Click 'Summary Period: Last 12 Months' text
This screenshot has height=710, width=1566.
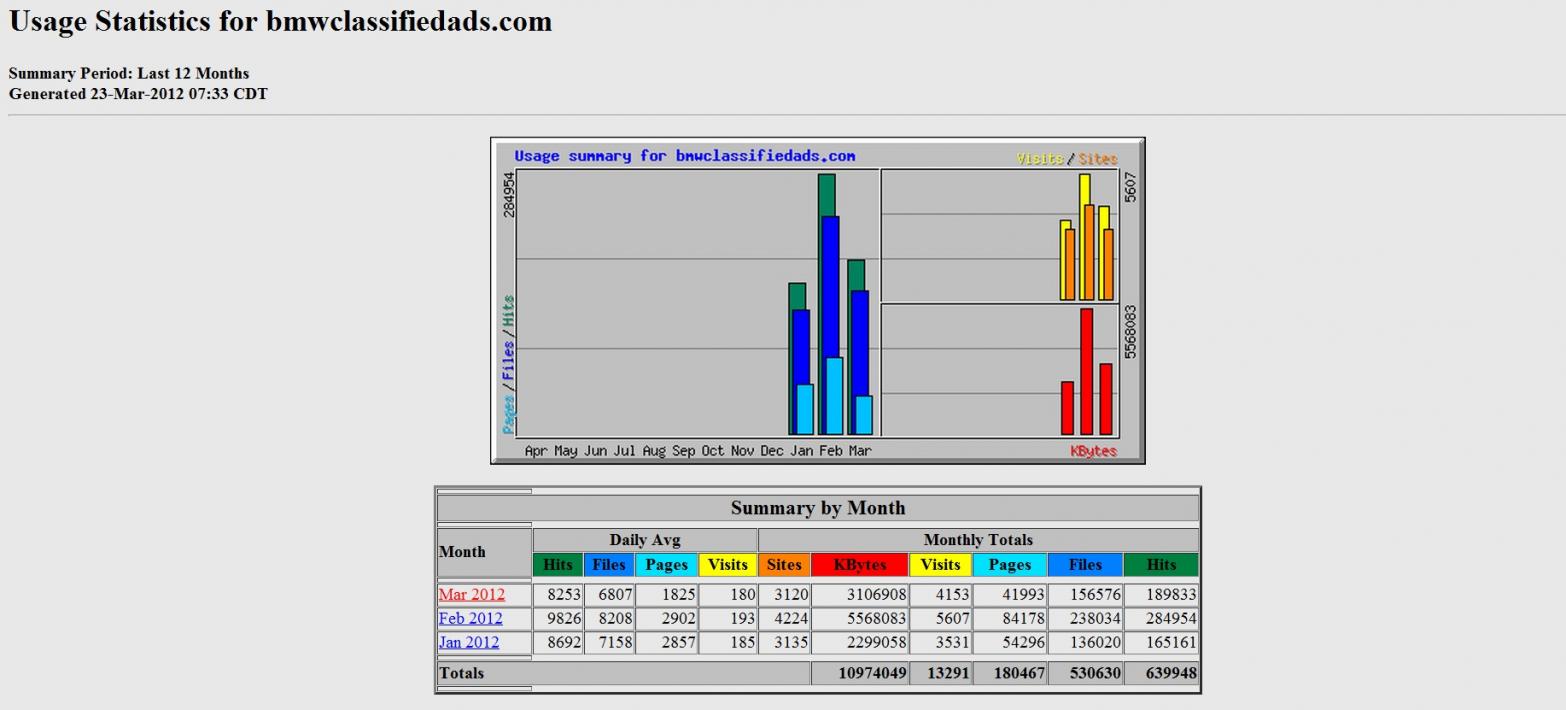pos(129,73)
